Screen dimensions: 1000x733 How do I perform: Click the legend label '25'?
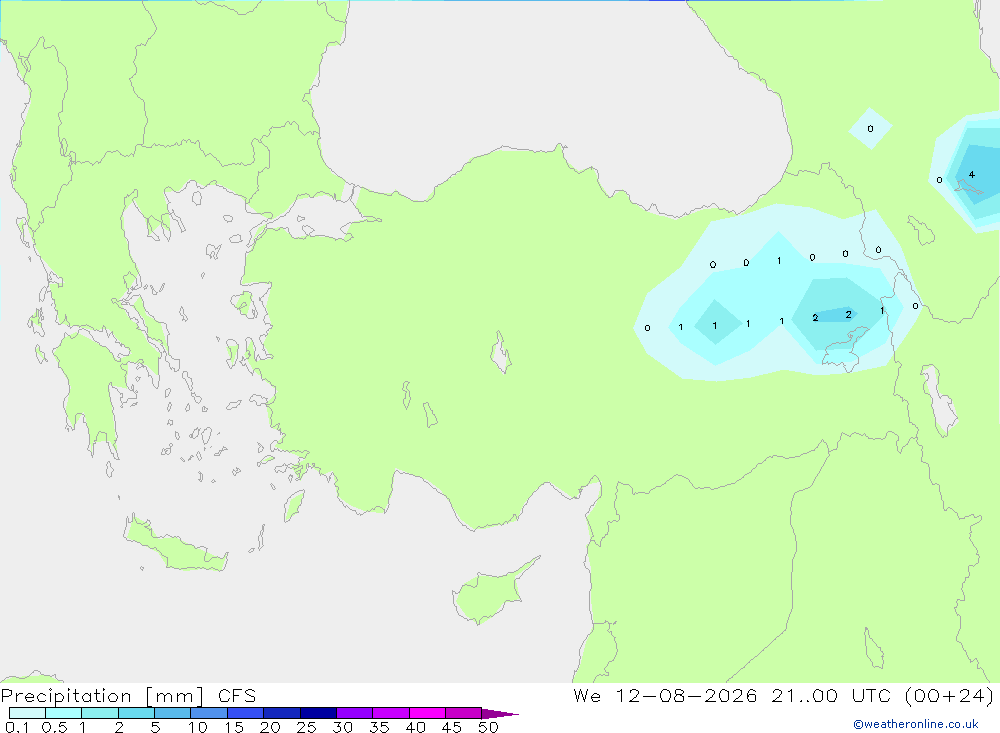tap(306, 727)
